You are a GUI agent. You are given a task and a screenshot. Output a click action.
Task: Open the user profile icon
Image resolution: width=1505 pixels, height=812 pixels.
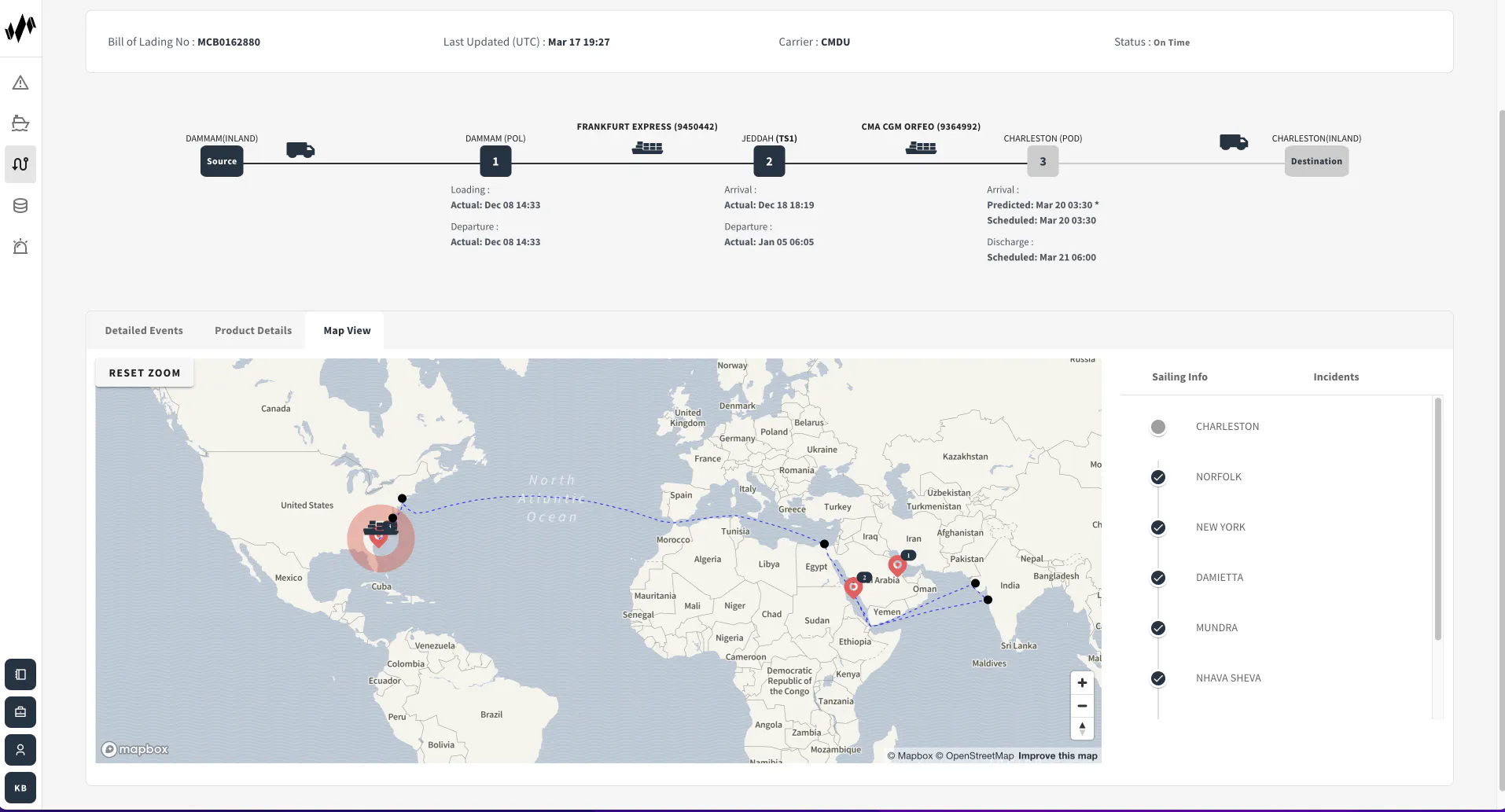(x=20, y=750)
